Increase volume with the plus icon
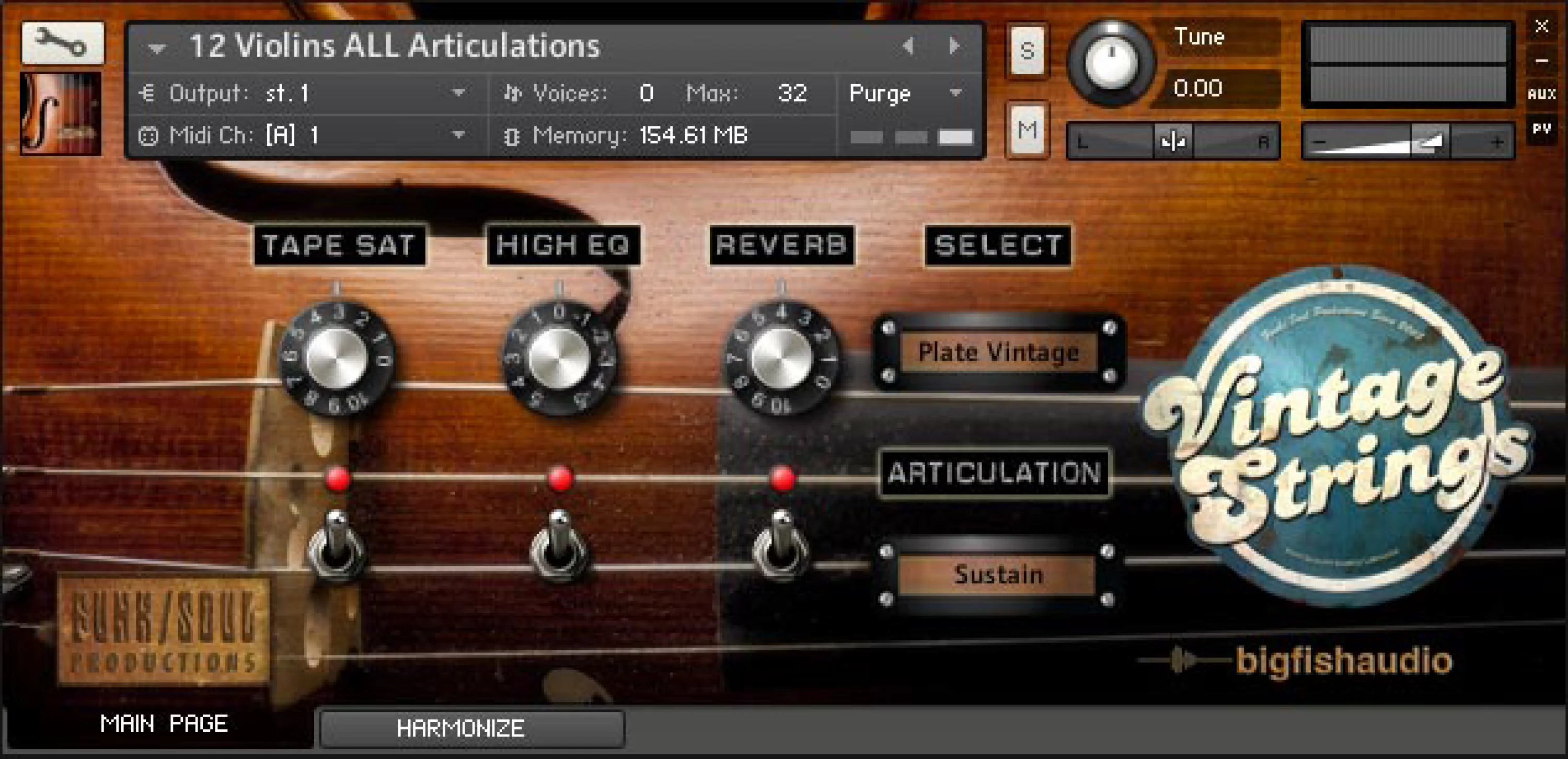This screenshot has height=759, width=1568. coord(1497,142)
